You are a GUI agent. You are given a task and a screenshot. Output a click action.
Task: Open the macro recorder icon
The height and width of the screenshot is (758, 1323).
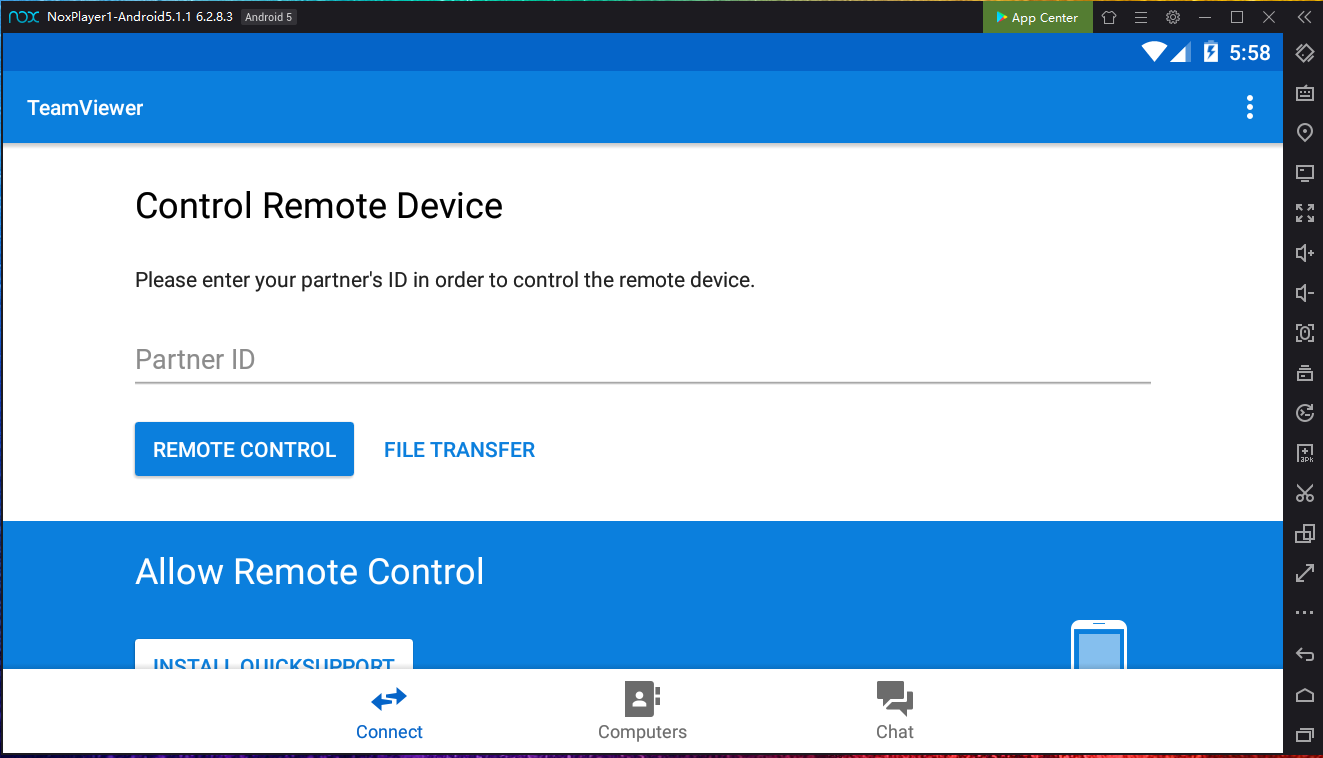click(x=1304, y=413)
